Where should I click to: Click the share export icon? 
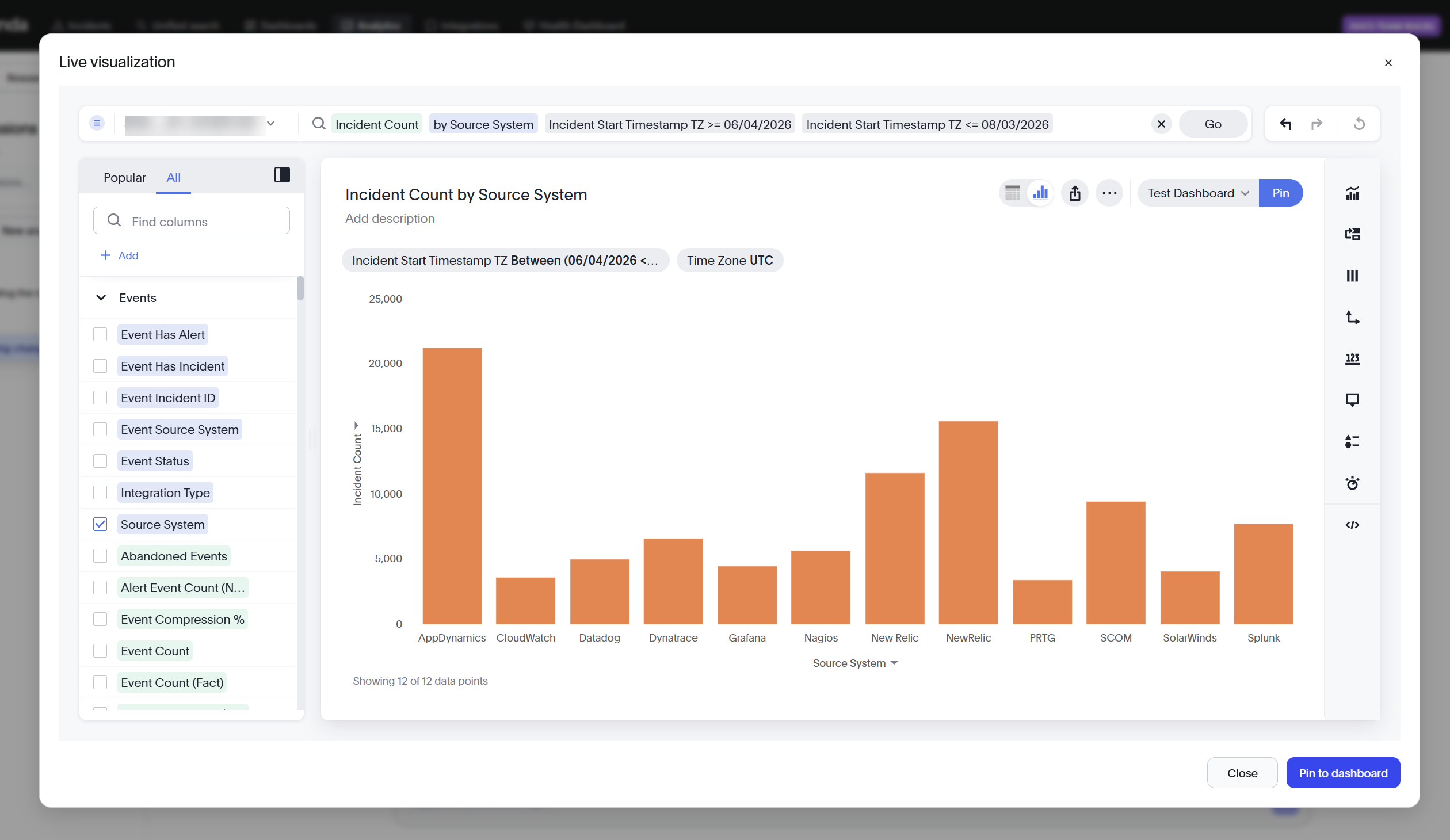click(x=1075, y=193)
